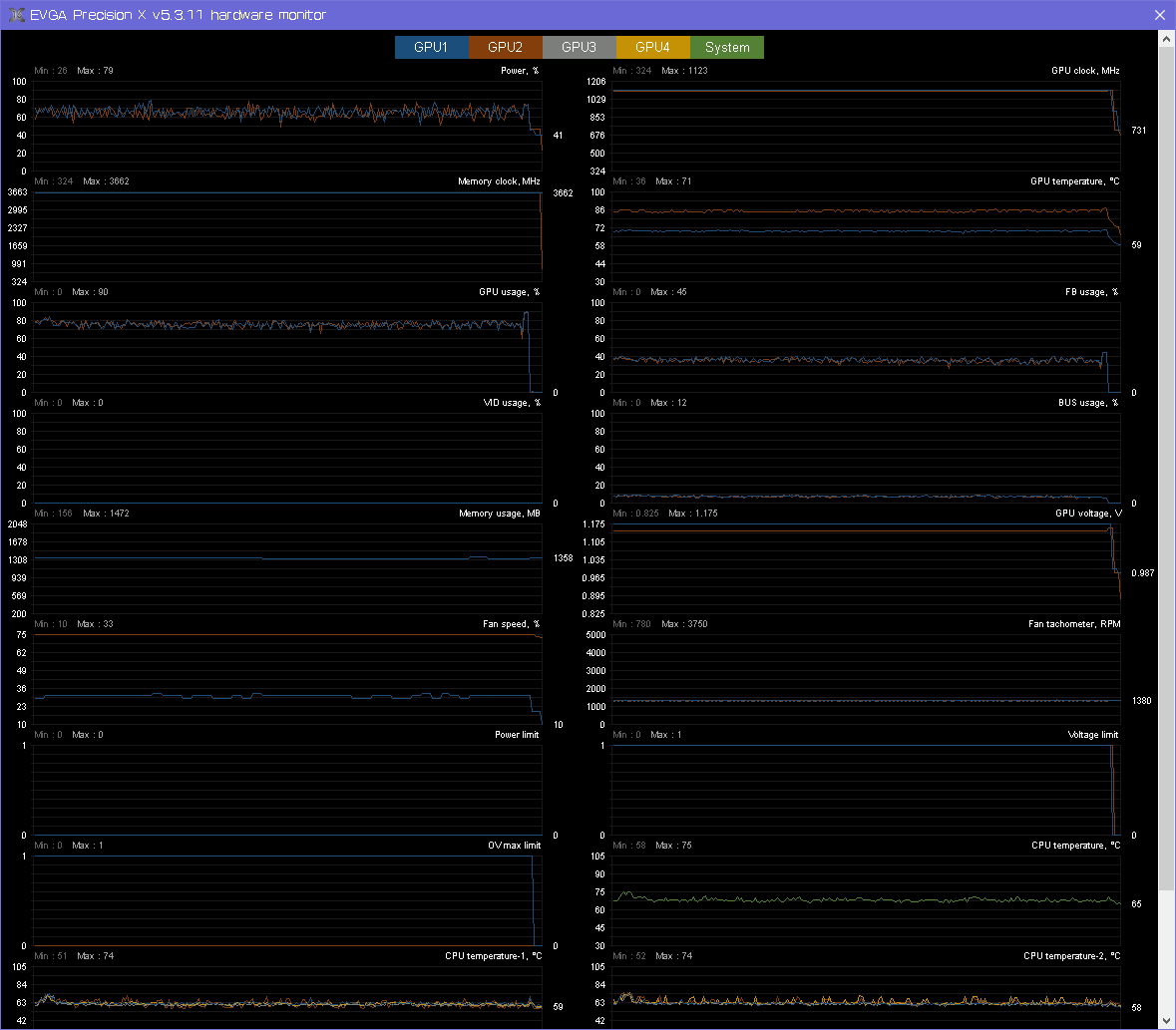Click the "BUS usage, %" graph label

coord(1088,403)
